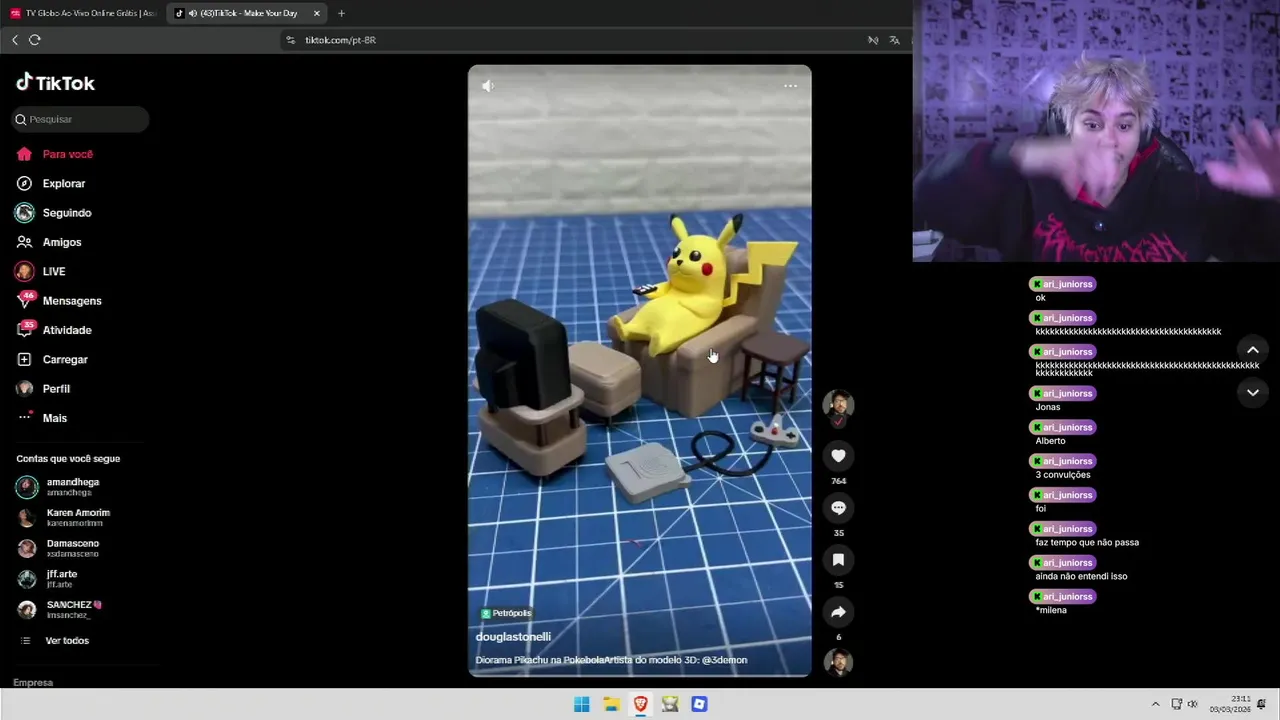
Task: Toggle the video mute speaker icon
Action: [488, 86]
